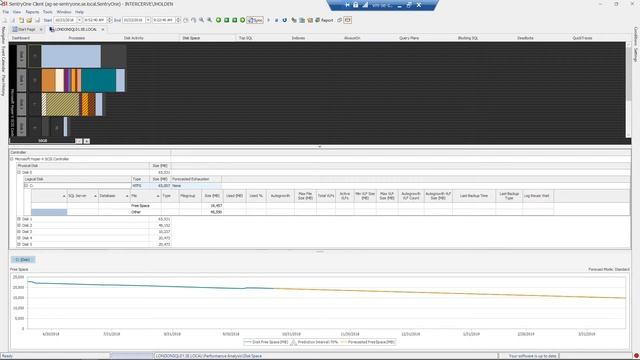Open the AlwaysOn tab
Image resolution: width=640 pixels, height=360 pixels.
(352, 38)
